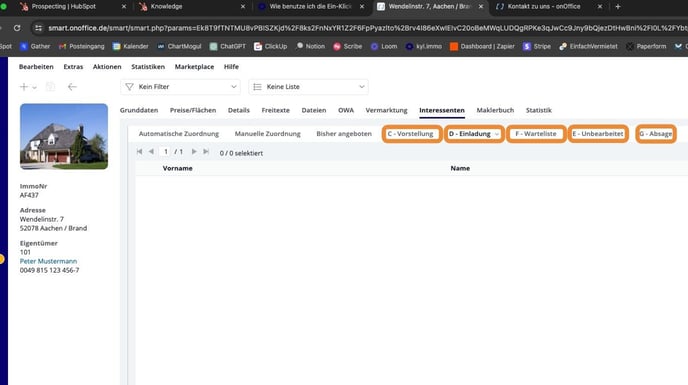Open Automatische Zuordnung sub-tab
Screen dimensions: 688x385
179,134
